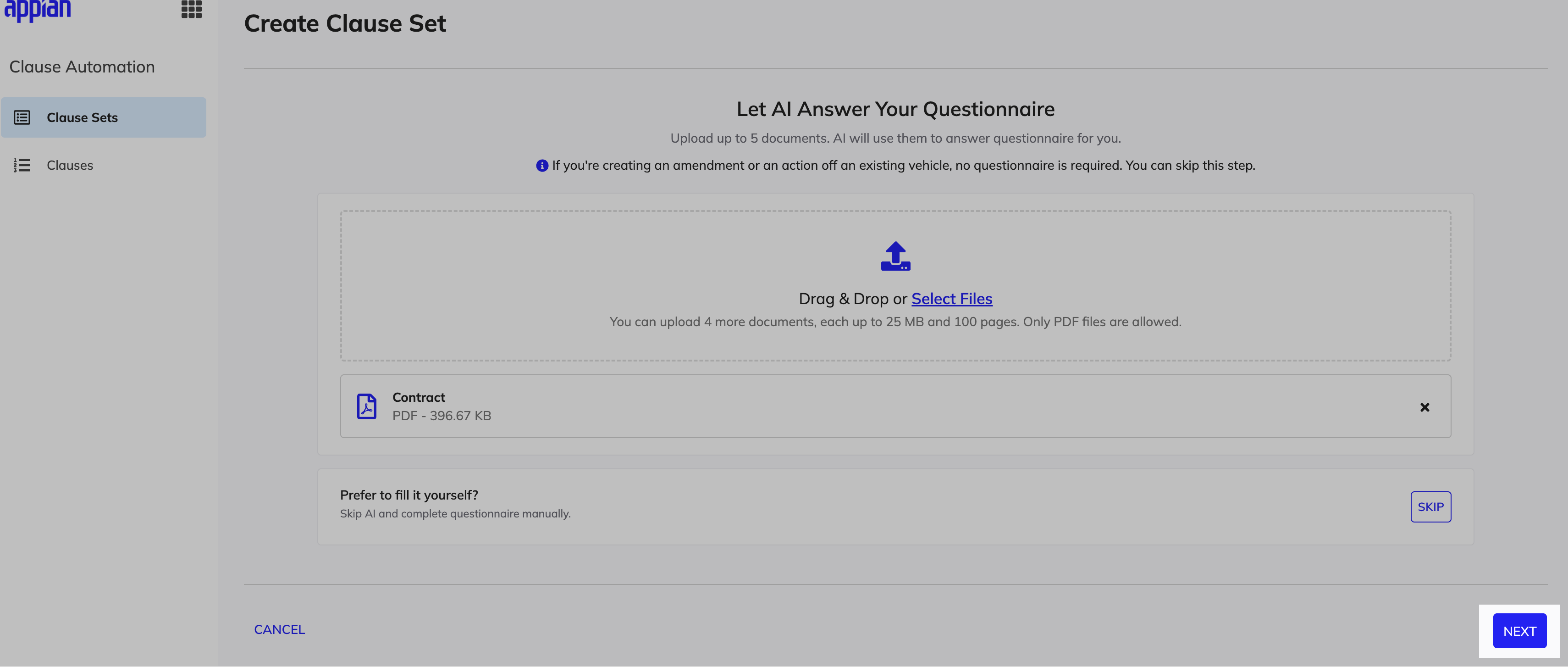The width and height of the screenshot is (1568, 667).
Task: Click the Contract PDF file icon
Action: pyautogui.click(x=366, y=406)
